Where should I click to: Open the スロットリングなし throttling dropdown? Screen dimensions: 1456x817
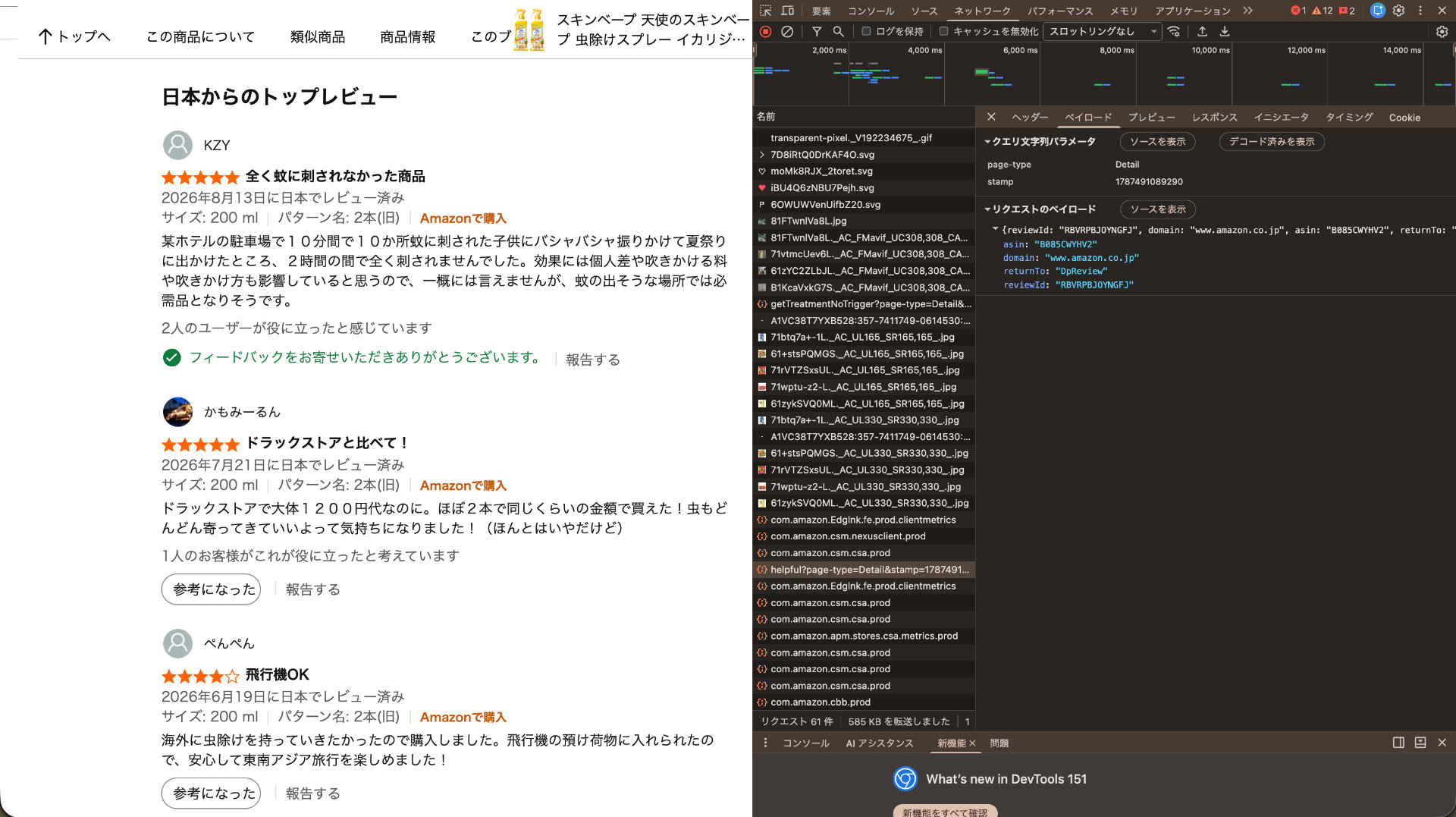point(1102,31)
